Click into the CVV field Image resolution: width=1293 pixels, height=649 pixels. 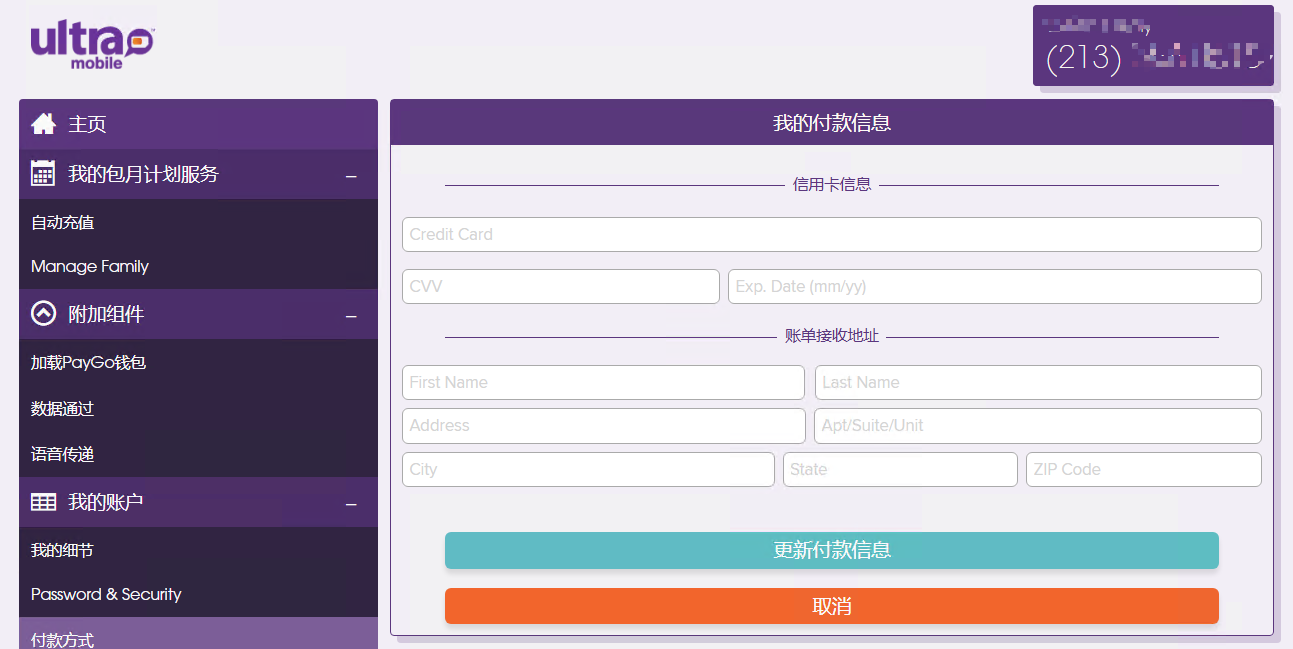coord(560,286)
